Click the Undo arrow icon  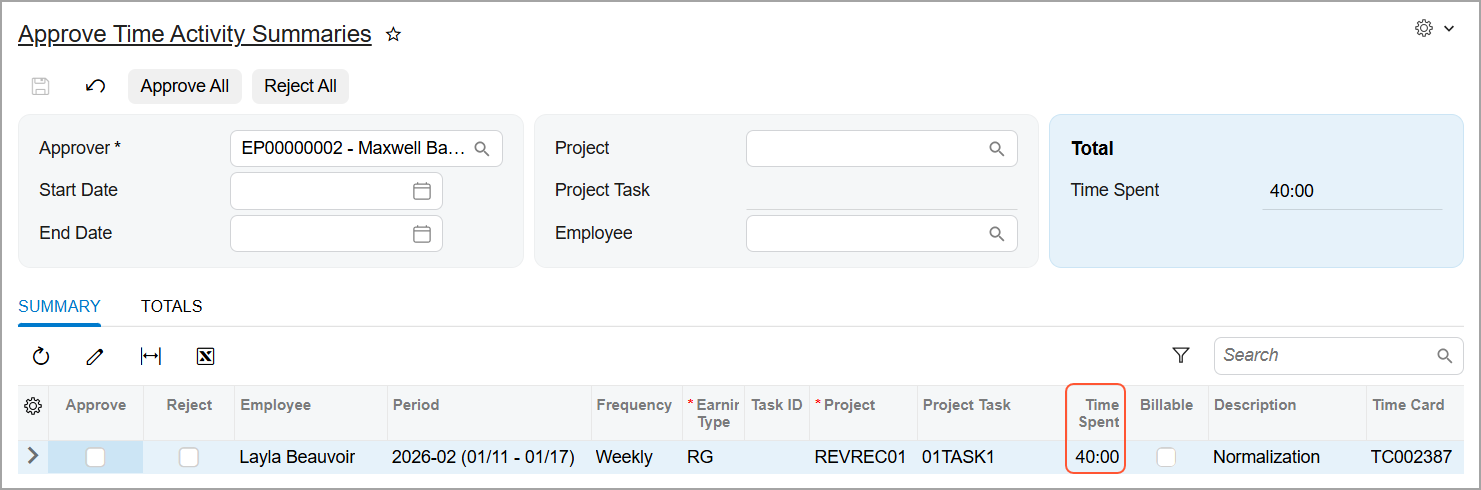pyautogui.click(x=95, y=86)
